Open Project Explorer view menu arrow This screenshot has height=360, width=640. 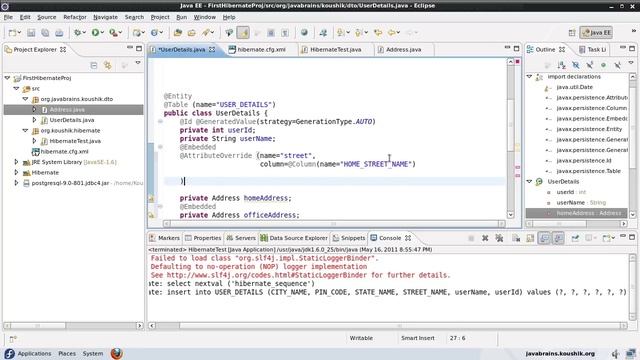pyautogui.click(x=138, y=63)
